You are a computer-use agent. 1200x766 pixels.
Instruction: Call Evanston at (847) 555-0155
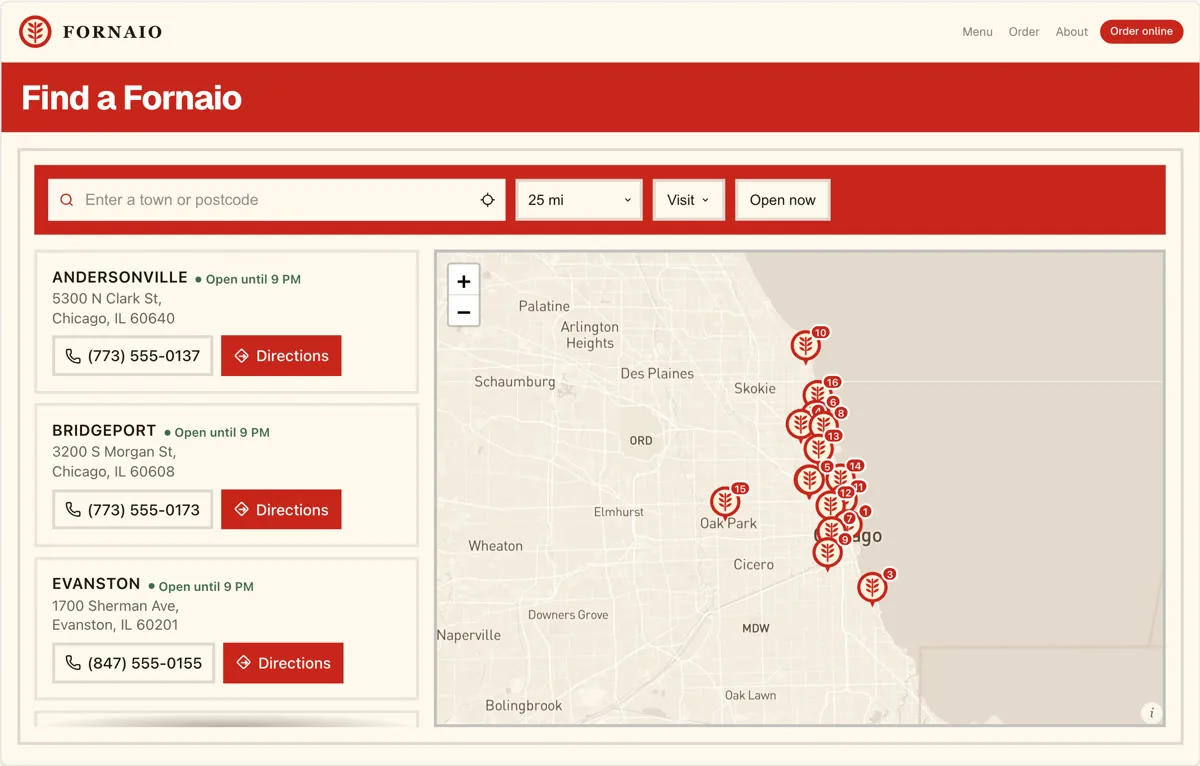[x=134, y=663]
